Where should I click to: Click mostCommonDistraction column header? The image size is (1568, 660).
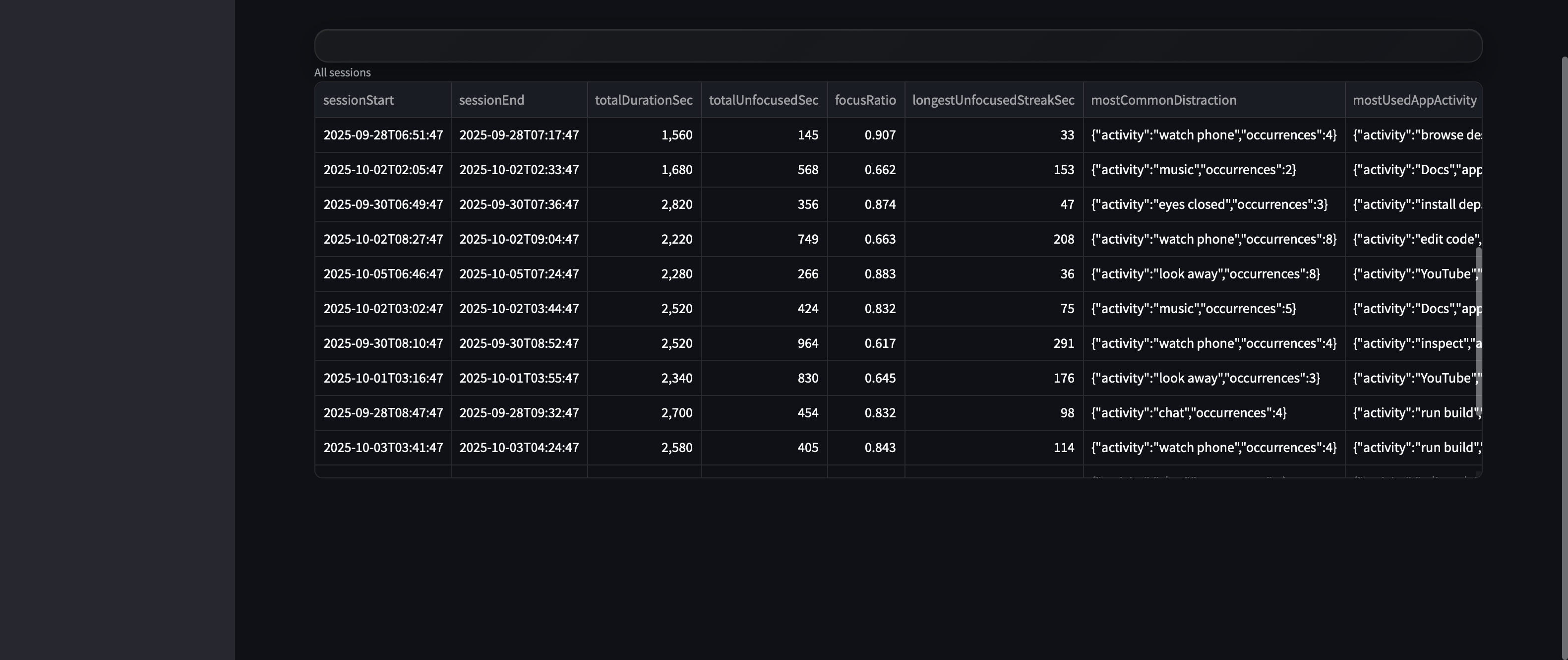tap(1163, 100)
